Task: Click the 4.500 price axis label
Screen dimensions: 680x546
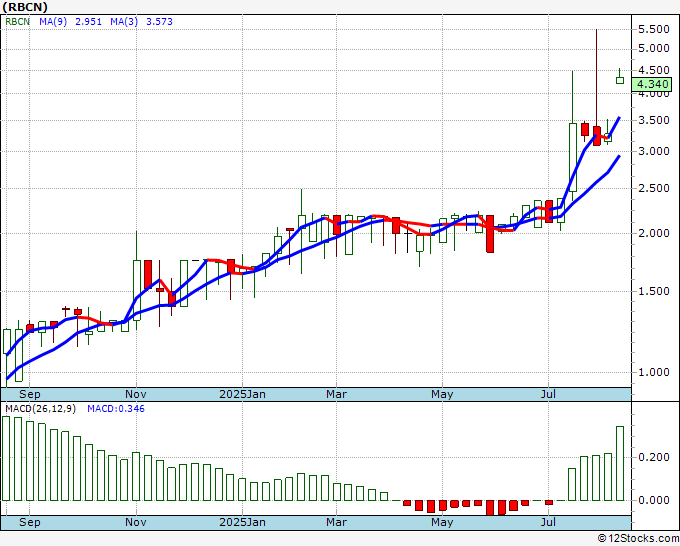Action: coord(654,70)
